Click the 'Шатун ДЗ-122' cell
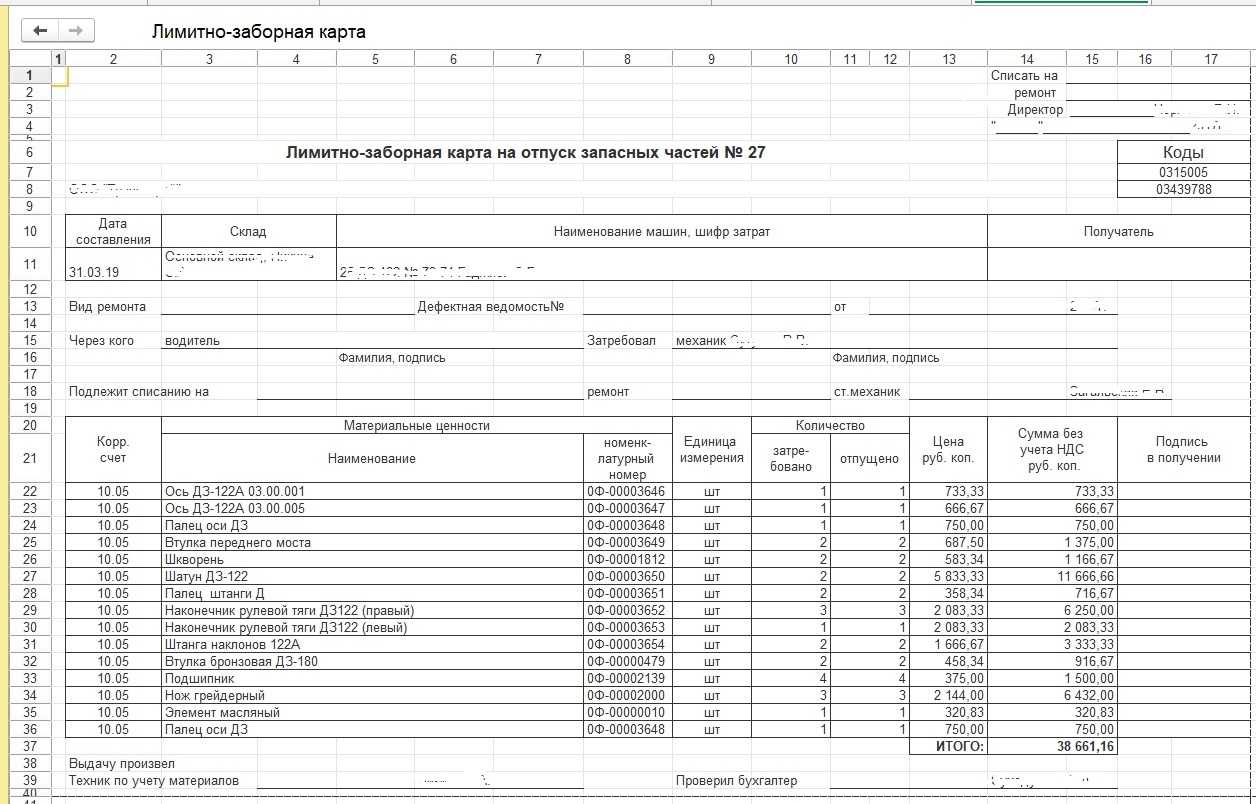 pyautogui.click(x=372, y=576)
